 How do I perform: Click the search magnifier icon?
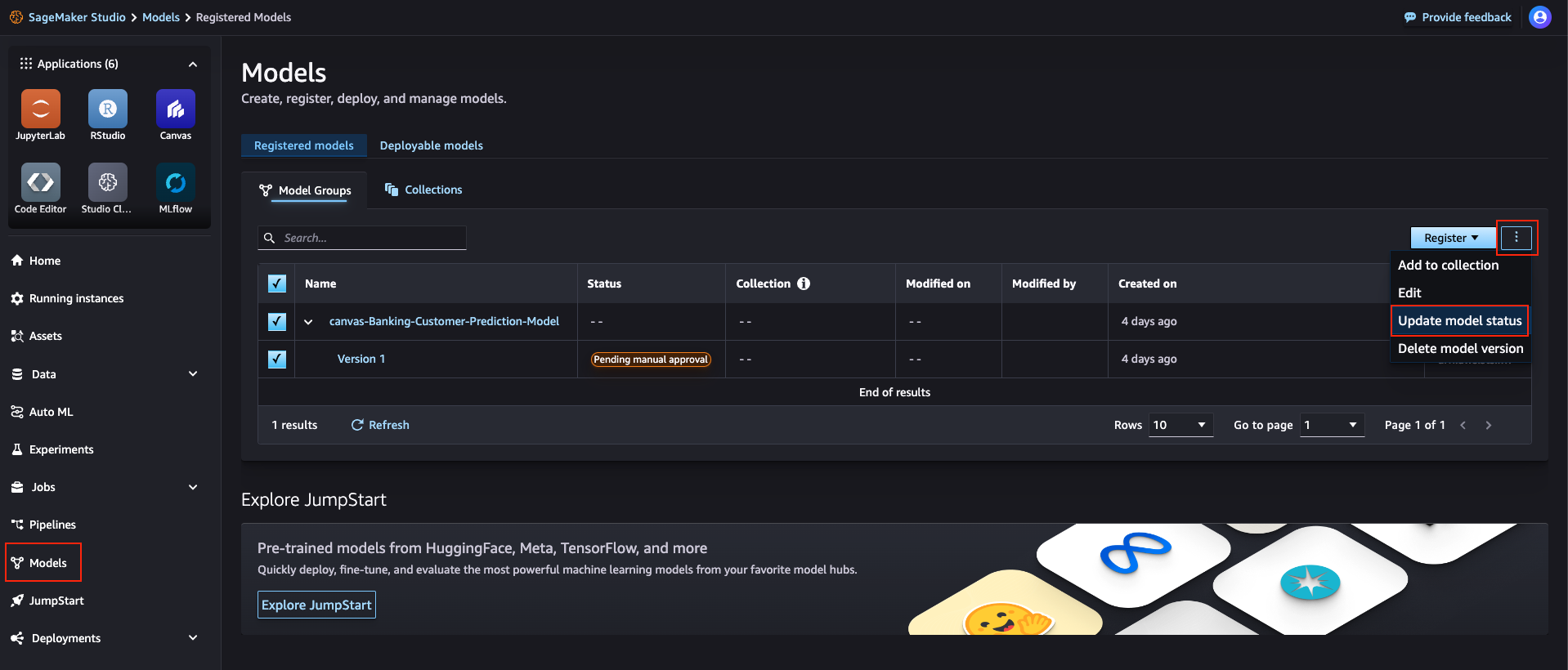[269, 238]
